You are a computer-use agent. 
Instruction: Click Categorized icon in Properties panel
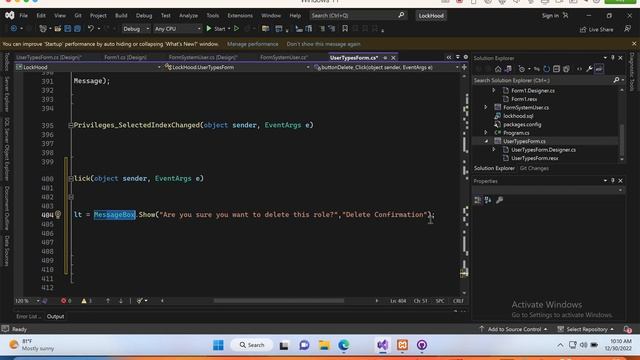click(x=478, y=200)
